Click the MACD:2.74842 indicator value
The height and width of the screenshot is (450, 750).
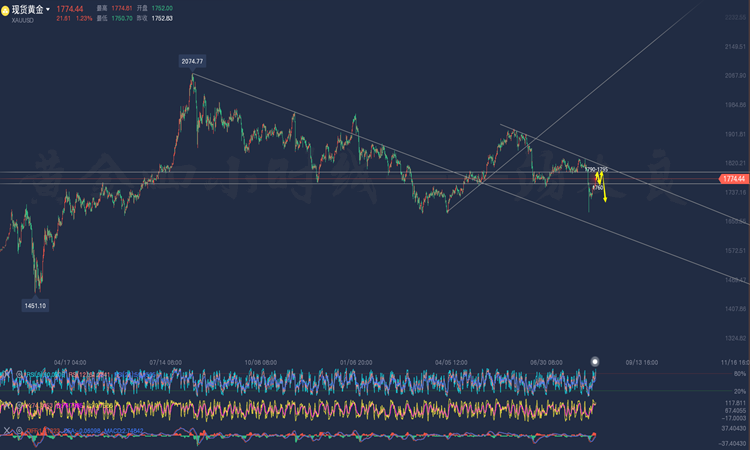coord(123,431)
